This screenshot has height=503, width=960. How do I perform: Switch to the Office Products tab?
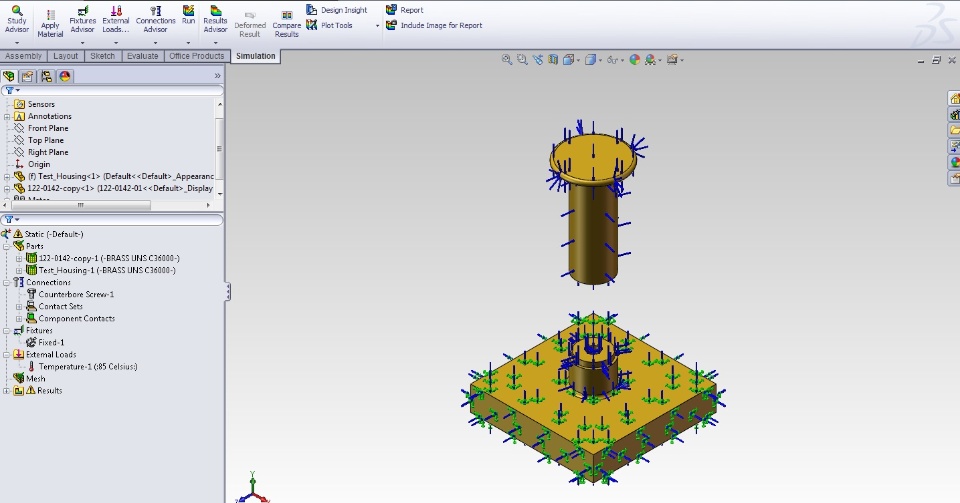(197, 56)
